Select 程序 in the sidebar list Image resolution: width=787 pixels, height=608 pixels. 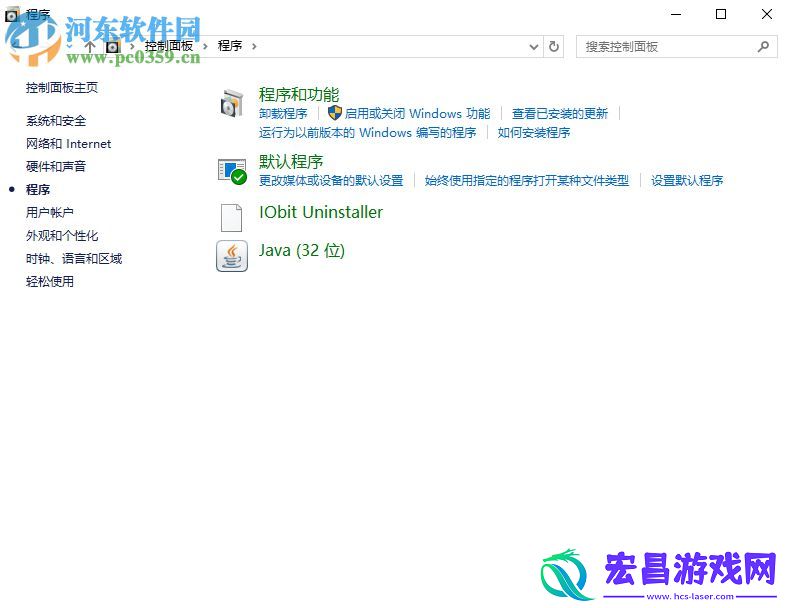(x=38, y=190)
